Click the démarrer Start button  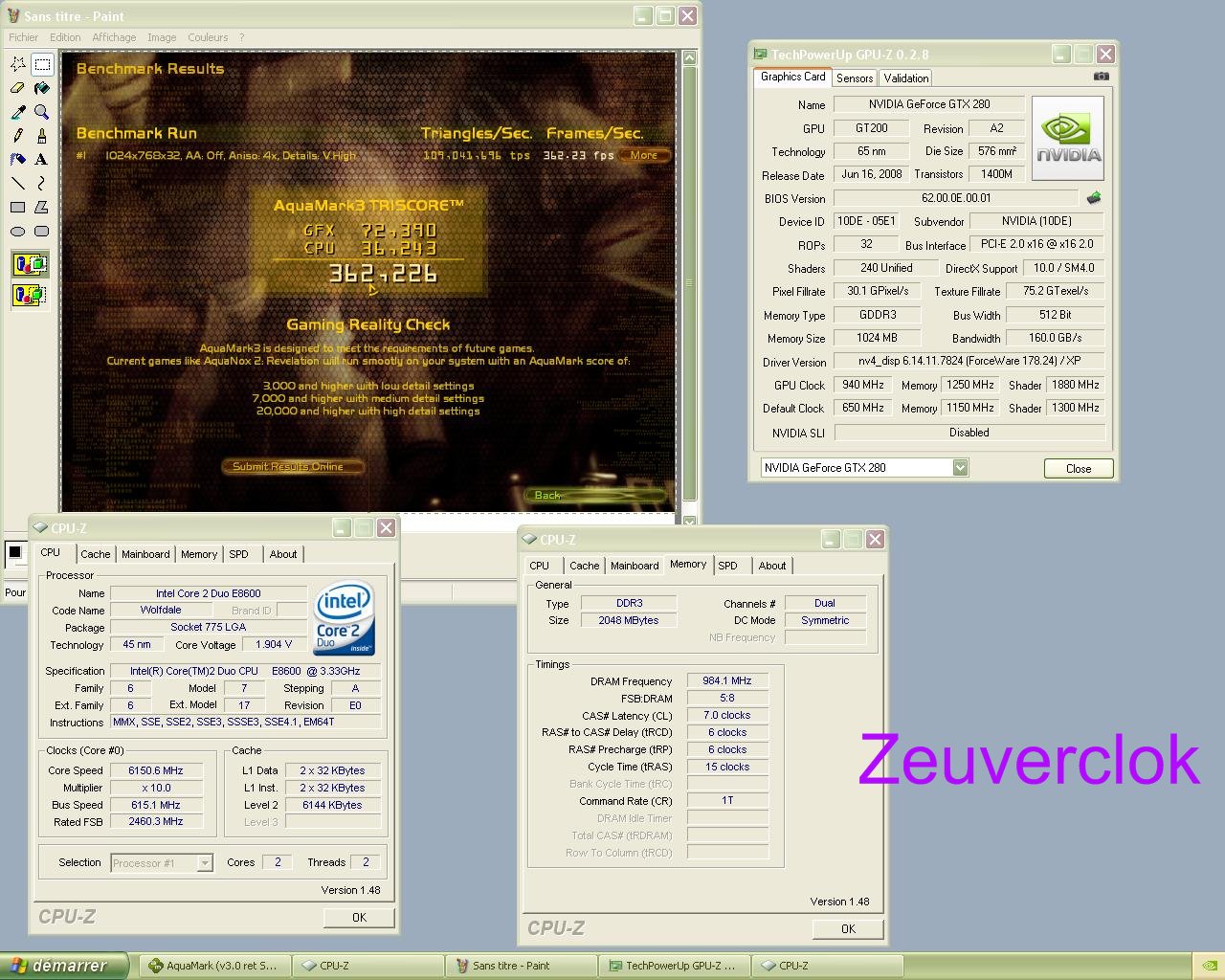tap(64, 966)
